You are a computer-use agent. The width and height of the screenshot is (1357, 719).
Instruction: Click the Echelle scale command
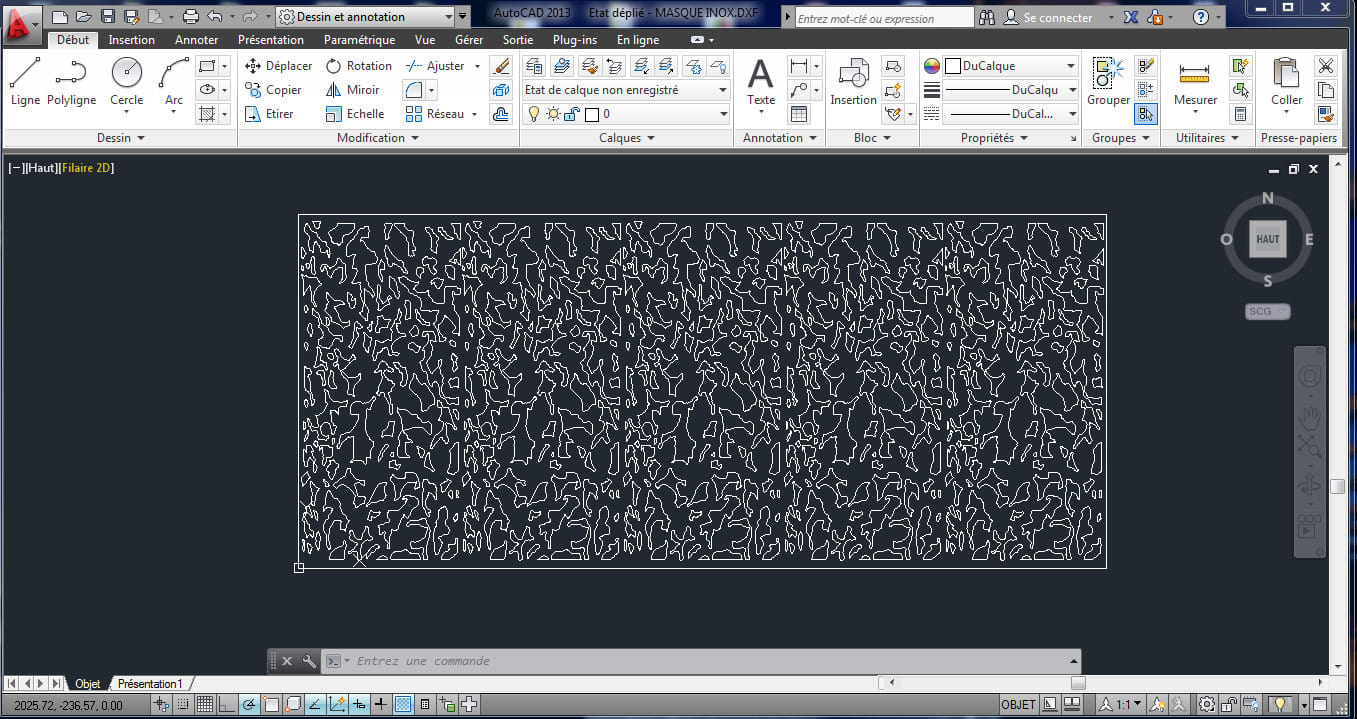(x=355, y=114)
